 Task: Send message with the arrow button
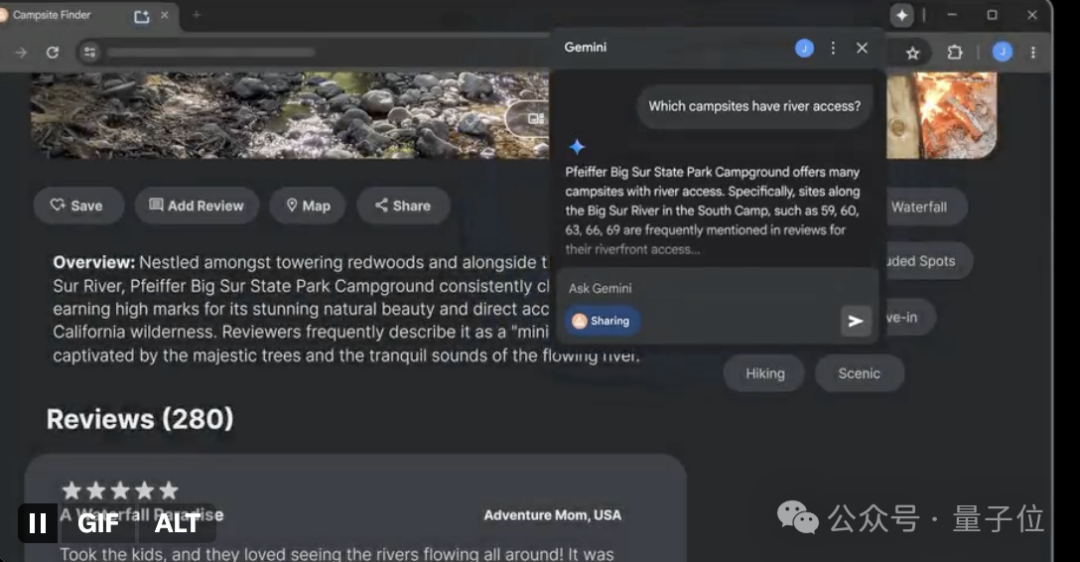tap(855, 321)
